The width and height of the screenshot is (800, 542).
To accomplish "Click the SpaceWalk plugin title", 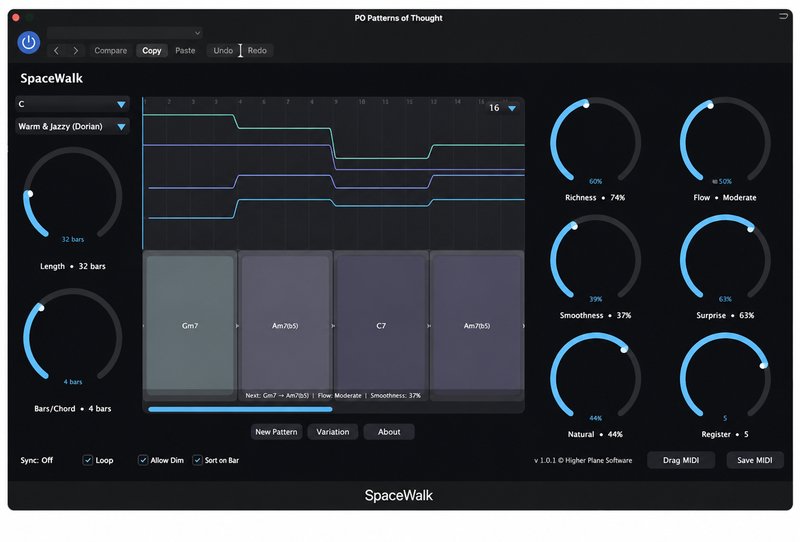I will 52,78.
